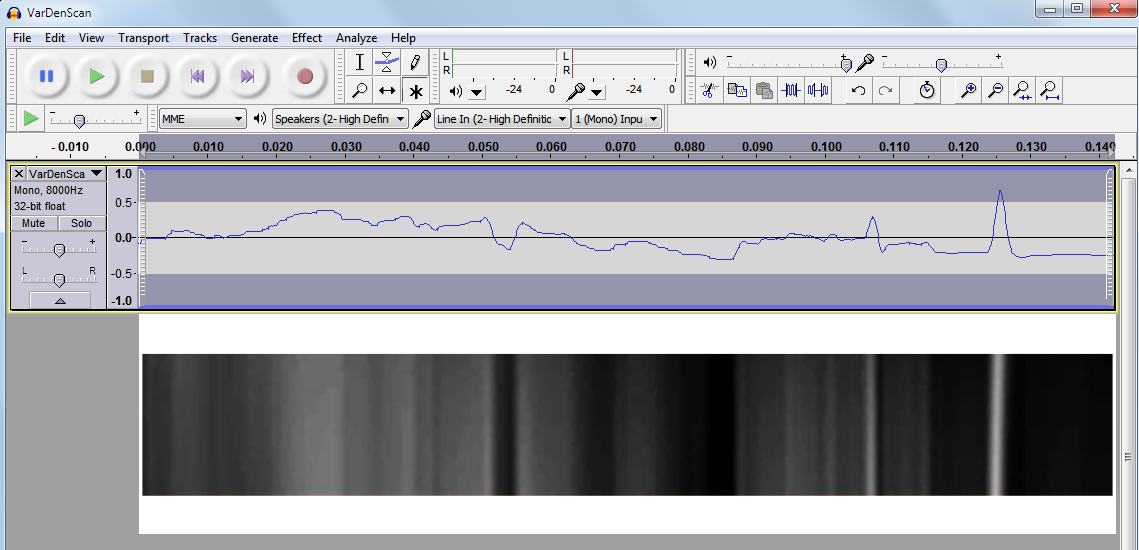
Task: Adjust the output volume mixer slider
Action: [x=846, y=65]
